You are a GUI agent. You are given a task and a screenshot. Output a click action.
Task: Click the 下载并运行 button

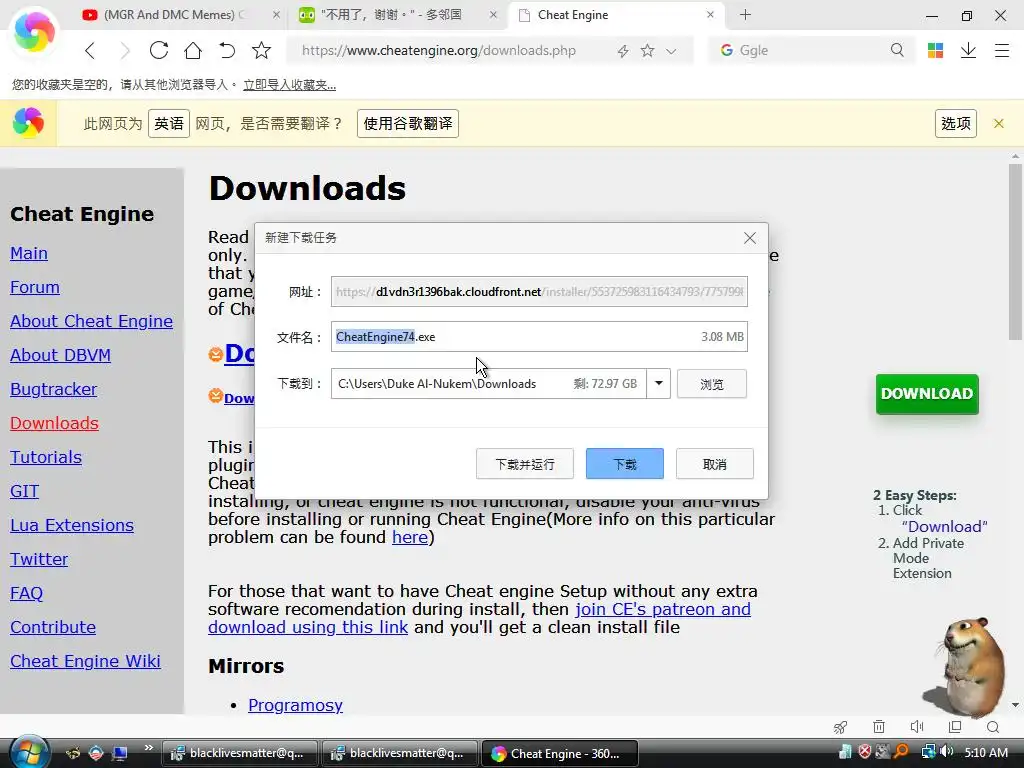click(x=524, y=464)
